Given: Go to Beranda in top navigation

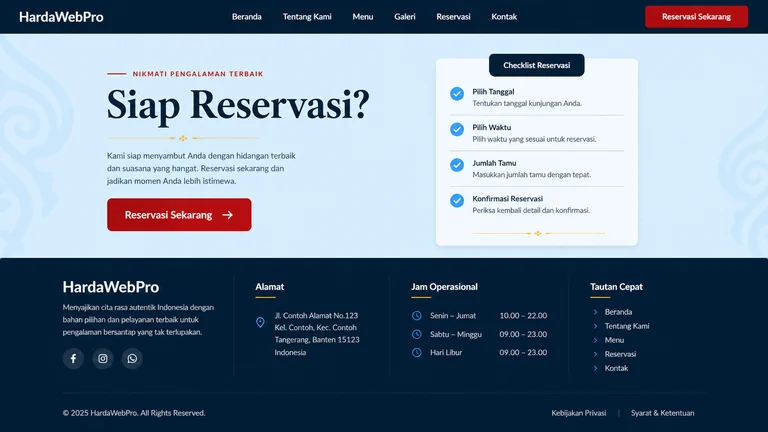Looking at the screenshot, I should pos(246,17).
